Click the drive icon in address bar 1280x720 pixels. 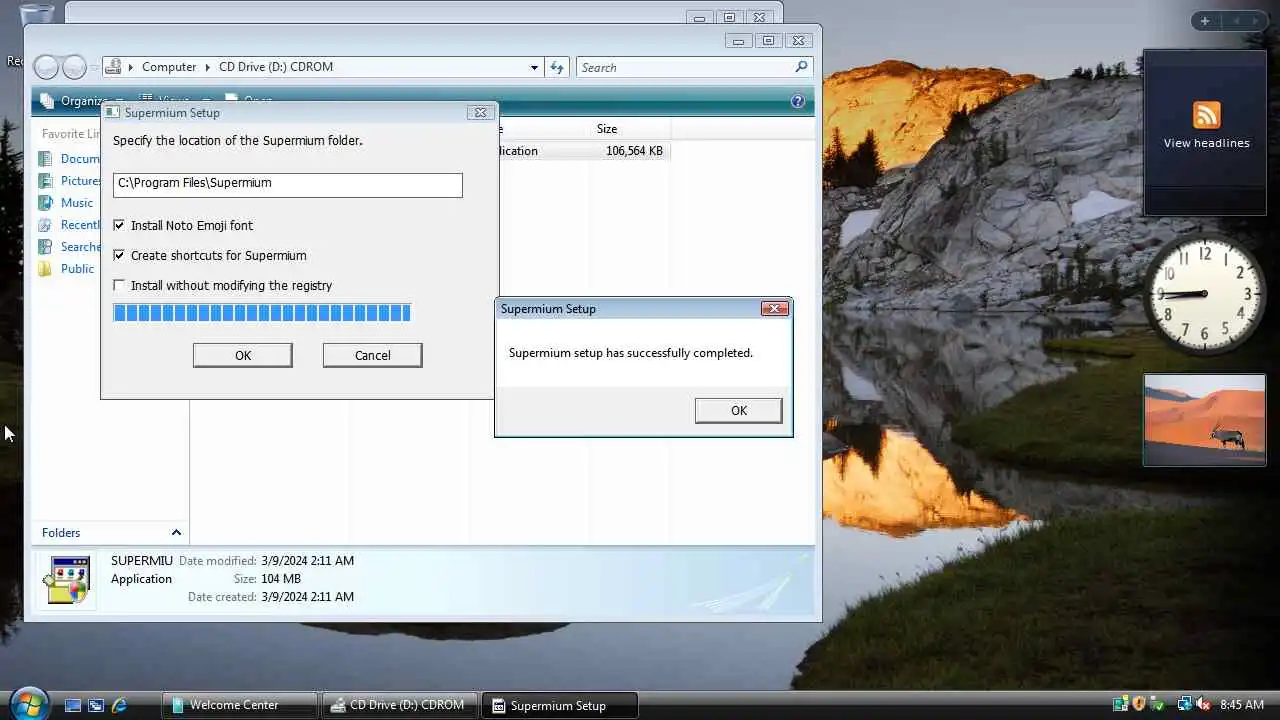(113, 67)
